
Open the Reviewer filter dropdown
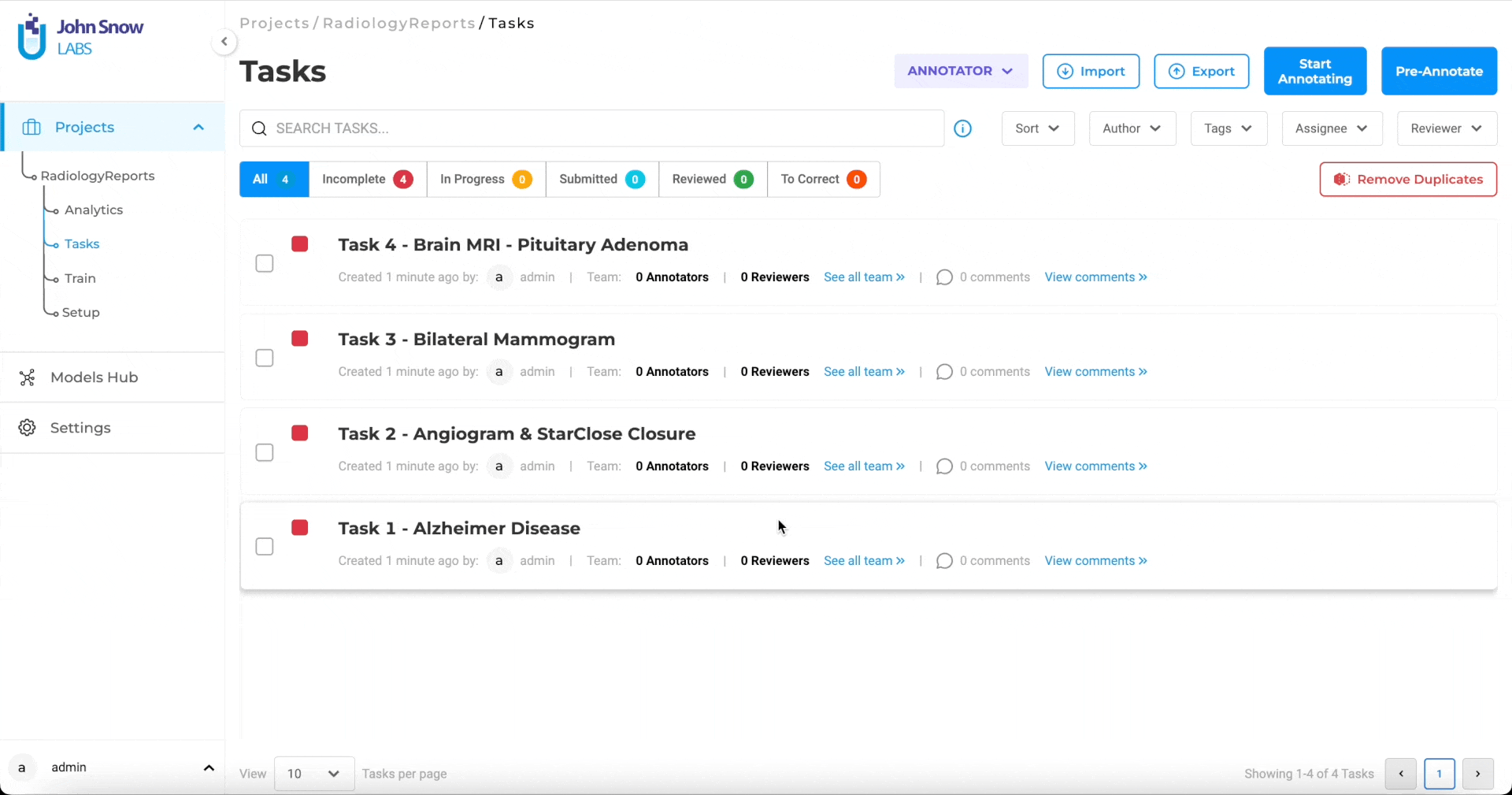point(1447,128)
